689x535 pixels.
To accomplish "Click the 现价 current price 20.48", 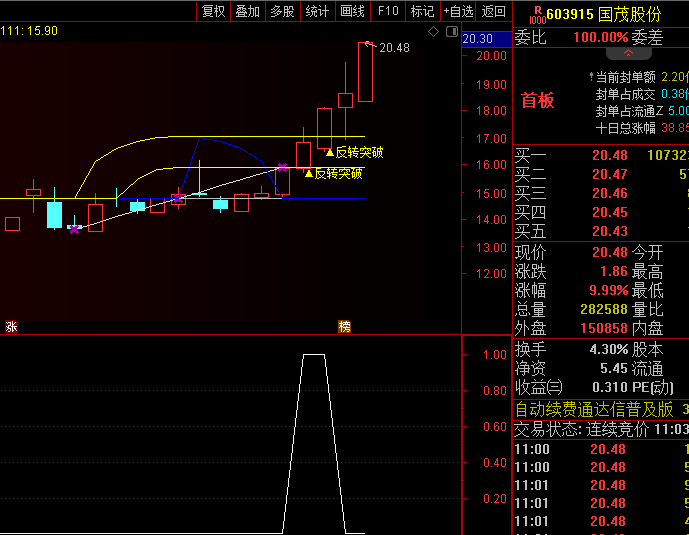I will 609,252.
